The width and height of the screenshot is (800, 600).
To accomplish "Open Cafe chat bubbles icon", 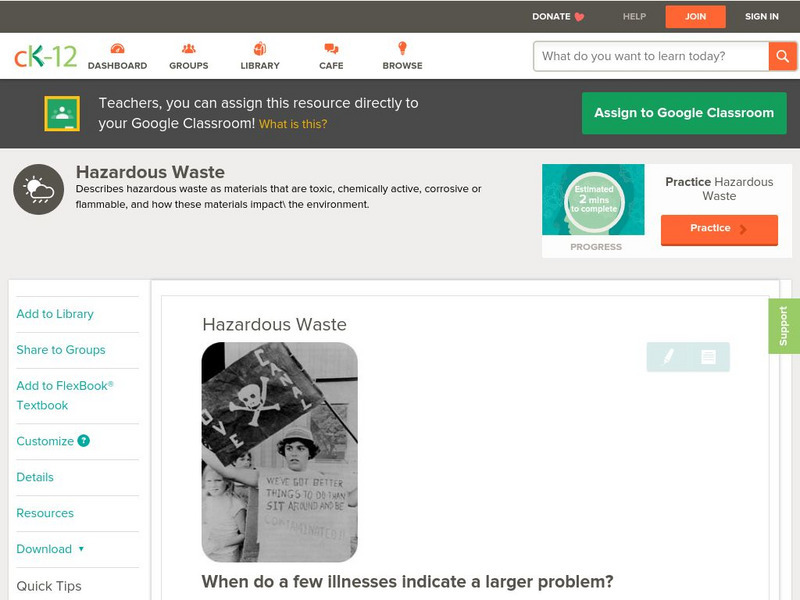I will click(331, 48).
